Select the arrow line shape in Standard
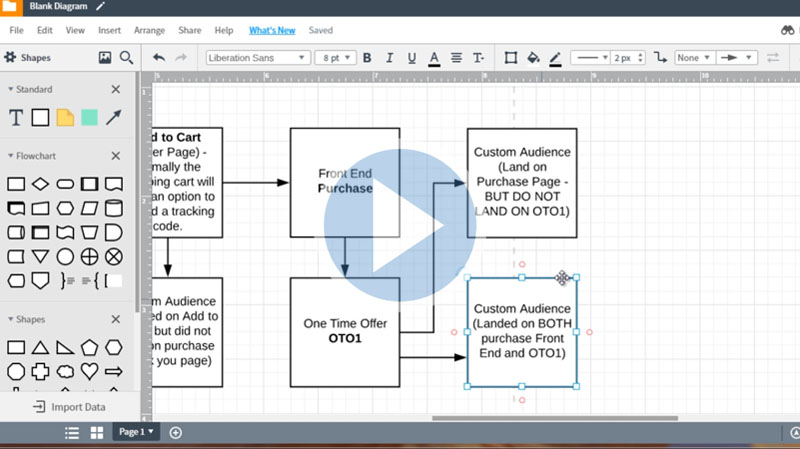 tap(114, 118)
